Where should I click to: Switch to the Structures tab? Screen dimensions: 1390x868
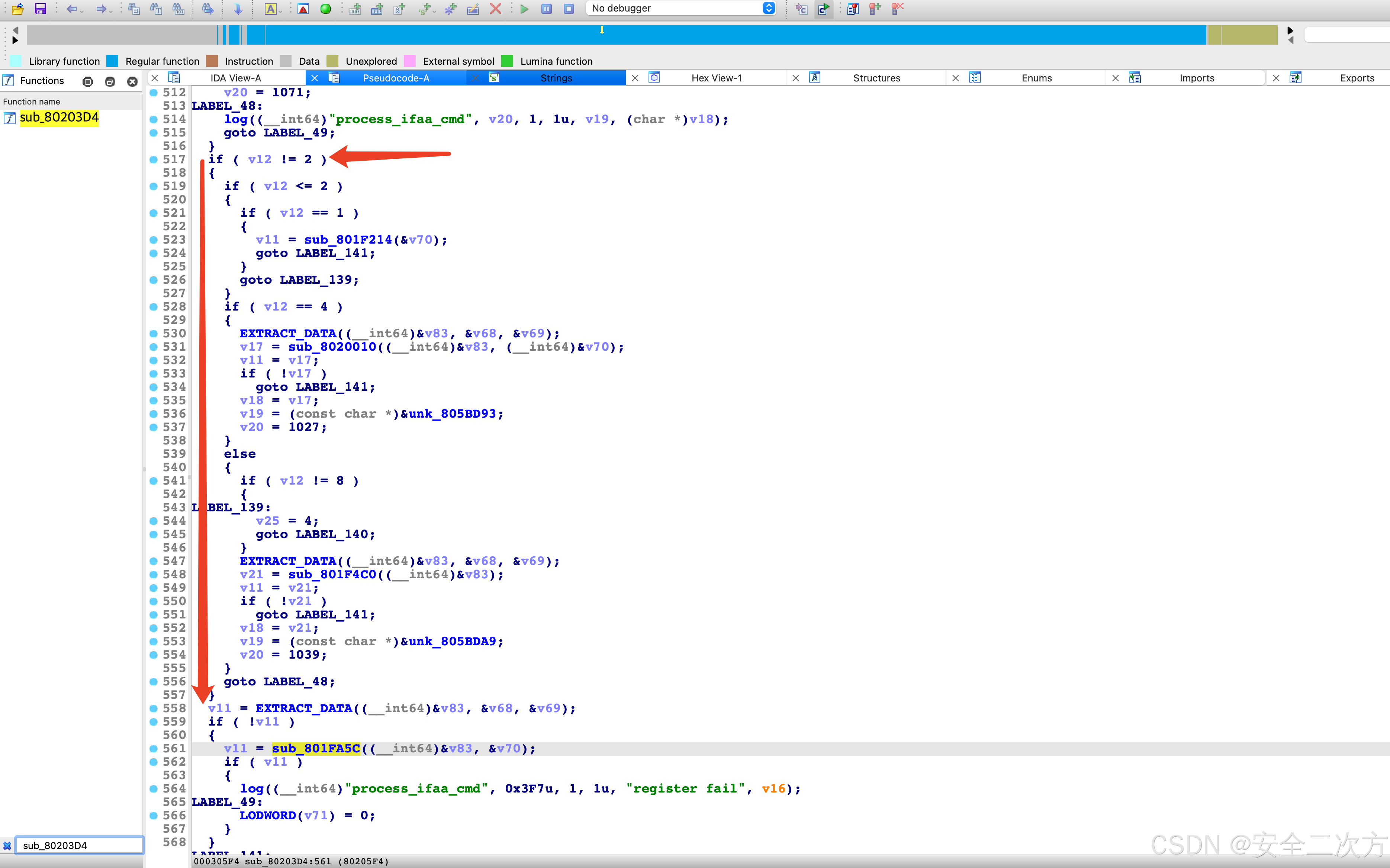pos(876,78)
